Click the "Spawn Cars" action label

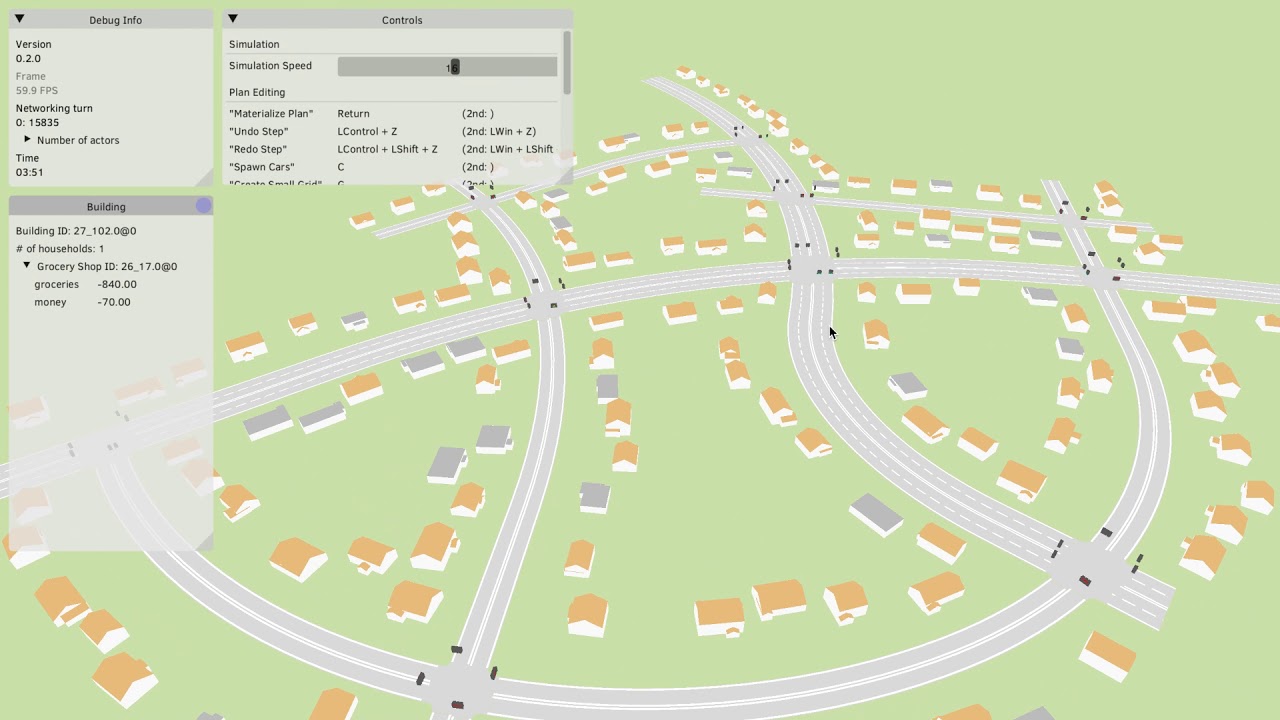point(262,167)
